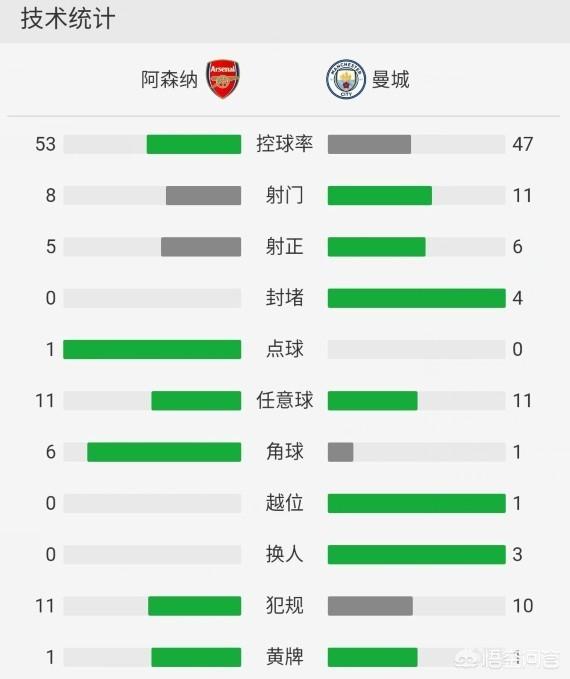
Task: Click Man City's grey possession bar
Action: click(x=369, y=144)
